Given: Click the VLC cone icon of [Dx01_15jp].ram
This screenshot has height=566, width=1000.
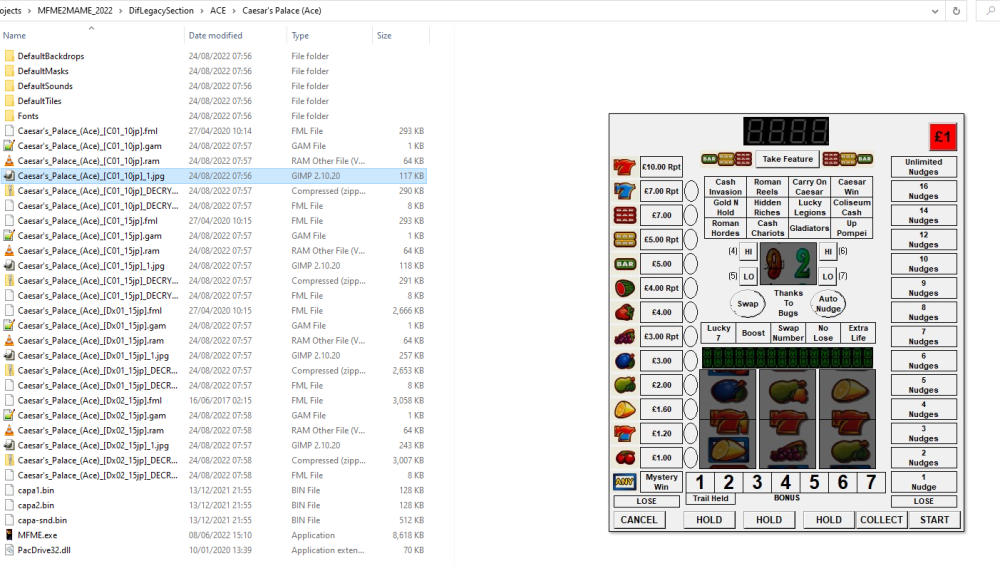Looking at the screenshot, I should point(9,341).
